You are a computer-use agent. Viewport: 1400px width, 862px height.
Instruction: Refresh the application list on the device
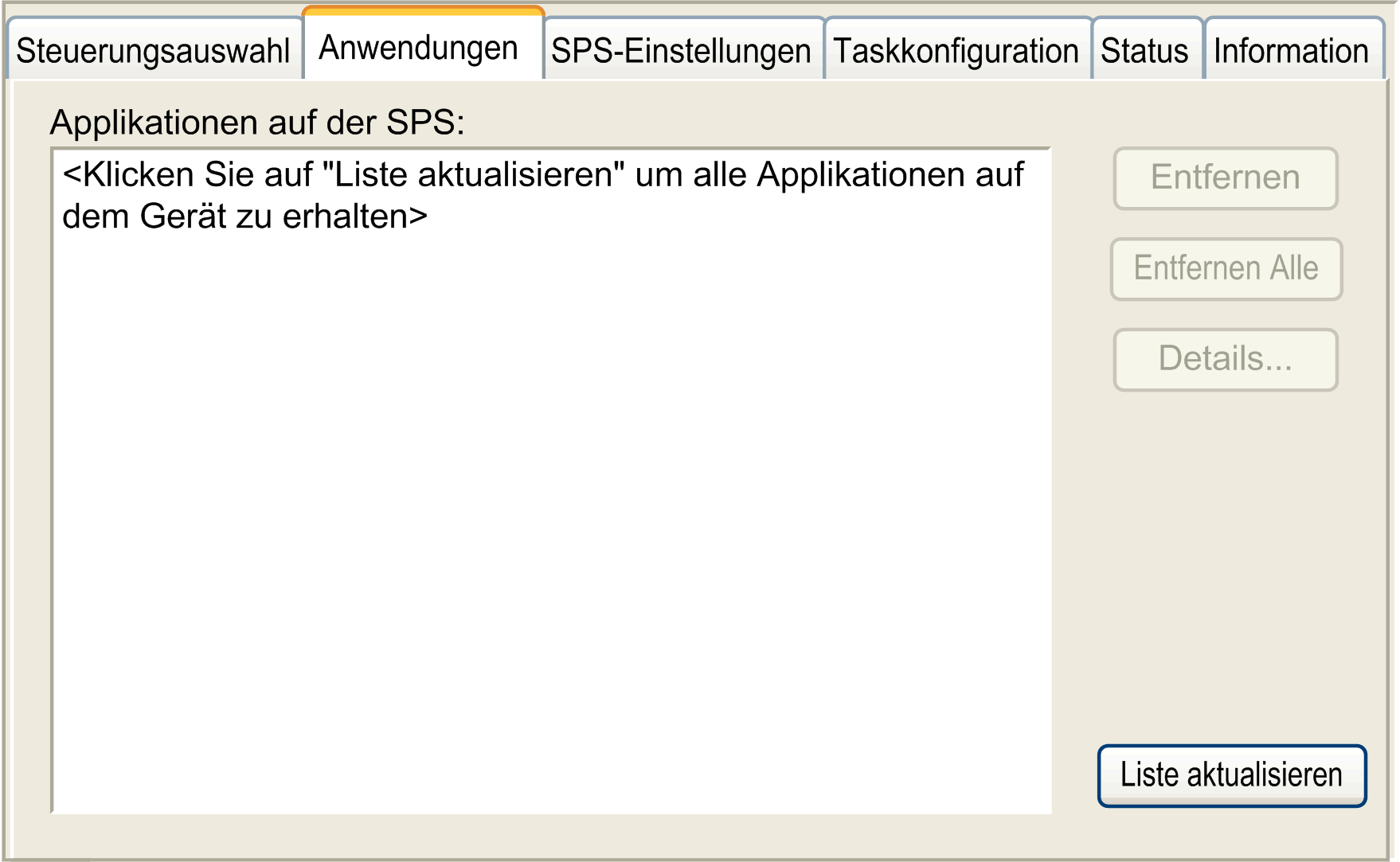pos(1231,775)
